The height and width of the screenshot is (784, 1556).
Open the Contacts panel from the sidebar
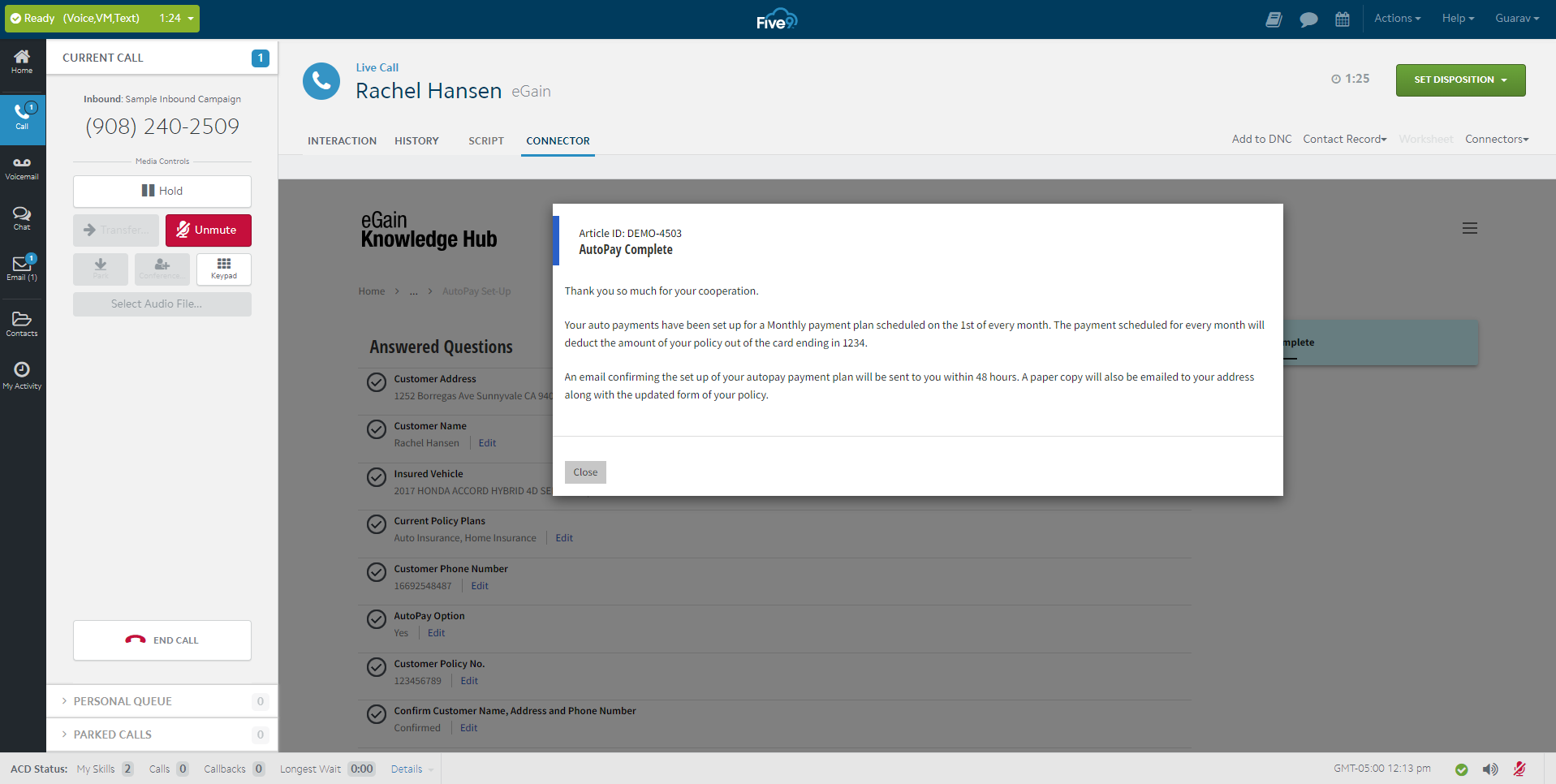[x=22, y=322]
